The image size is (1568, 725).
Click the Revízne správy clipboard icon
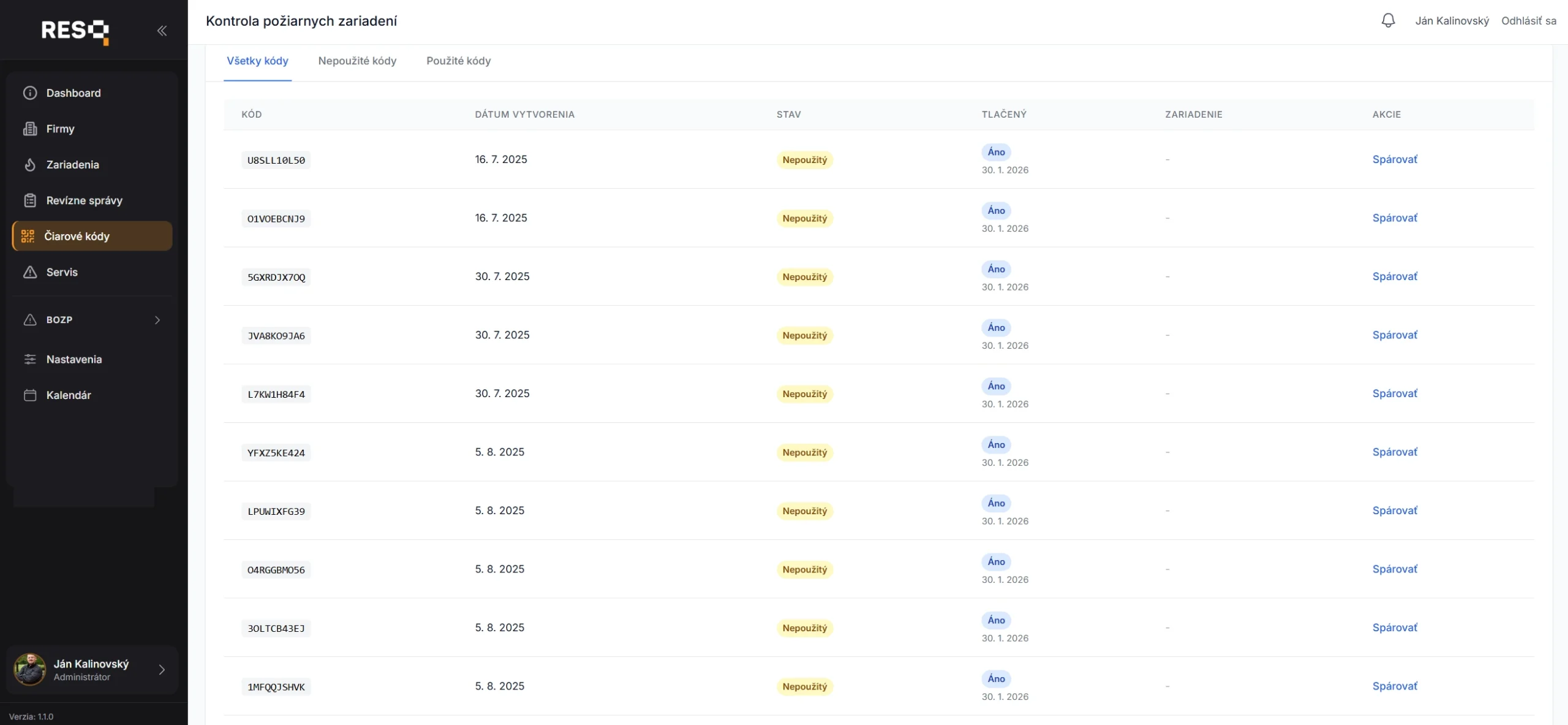pos(30,200)
